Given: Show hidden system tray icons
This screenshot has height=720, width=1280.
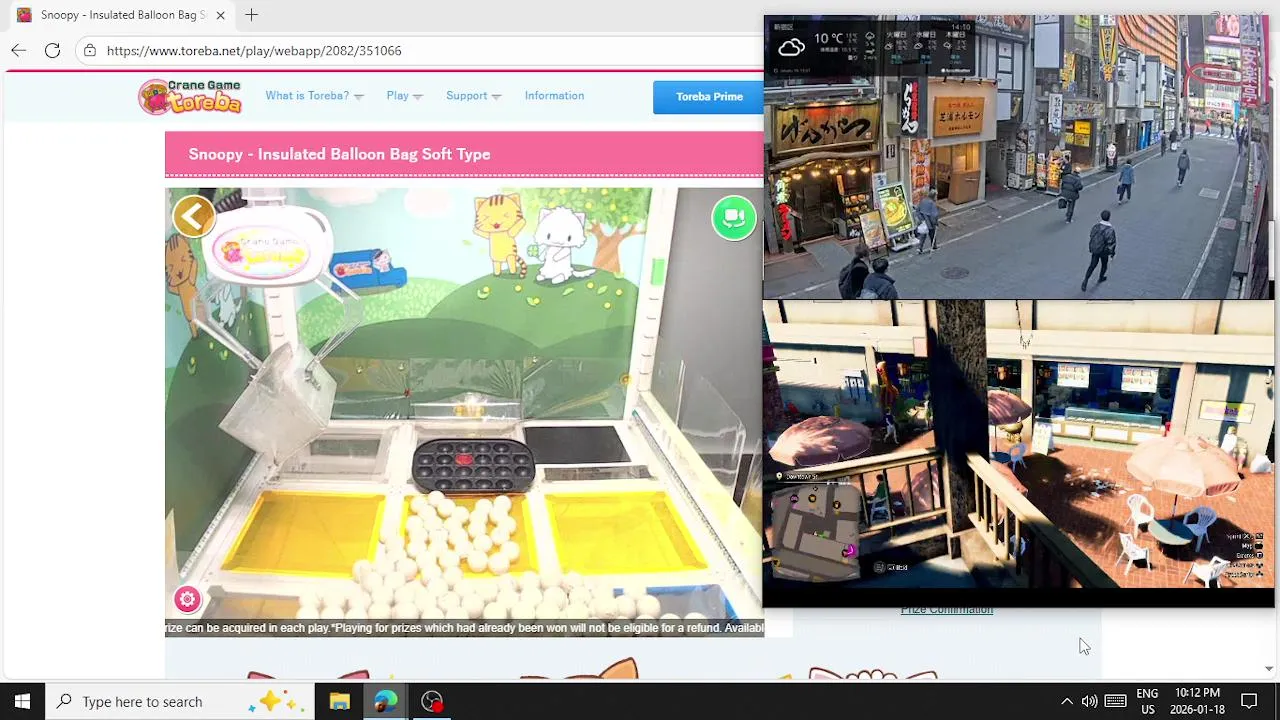Looking at the screenshot, I should point(1066,701).
